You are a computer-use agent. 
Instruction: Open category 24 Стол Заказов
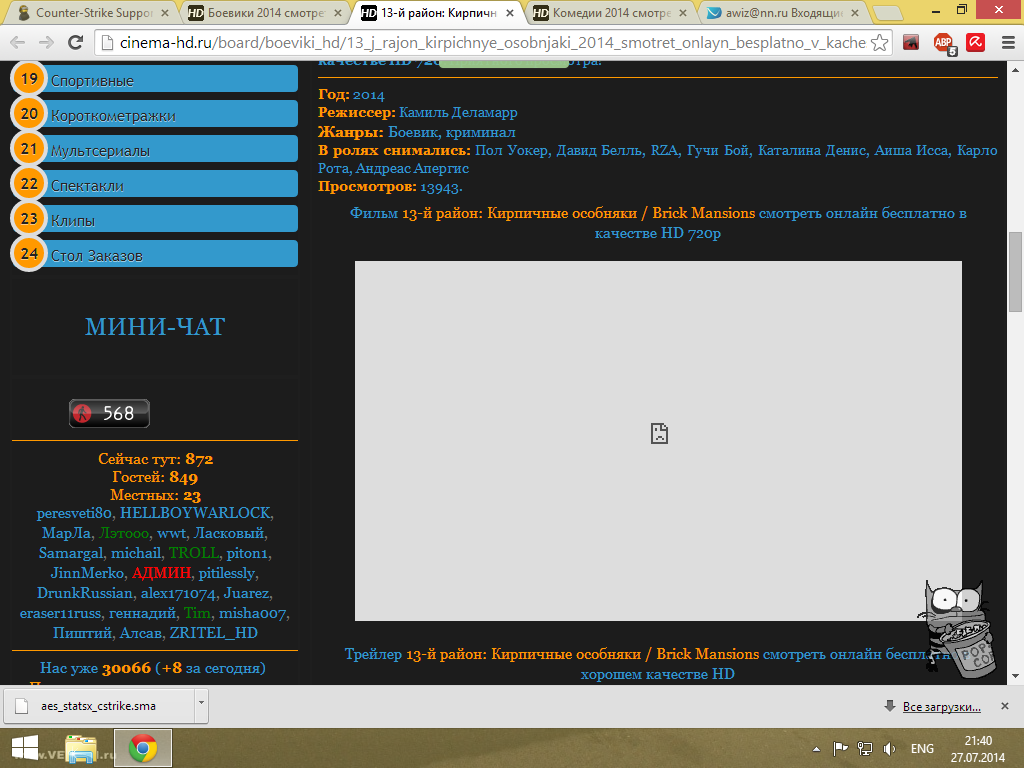tap(155, 254)
